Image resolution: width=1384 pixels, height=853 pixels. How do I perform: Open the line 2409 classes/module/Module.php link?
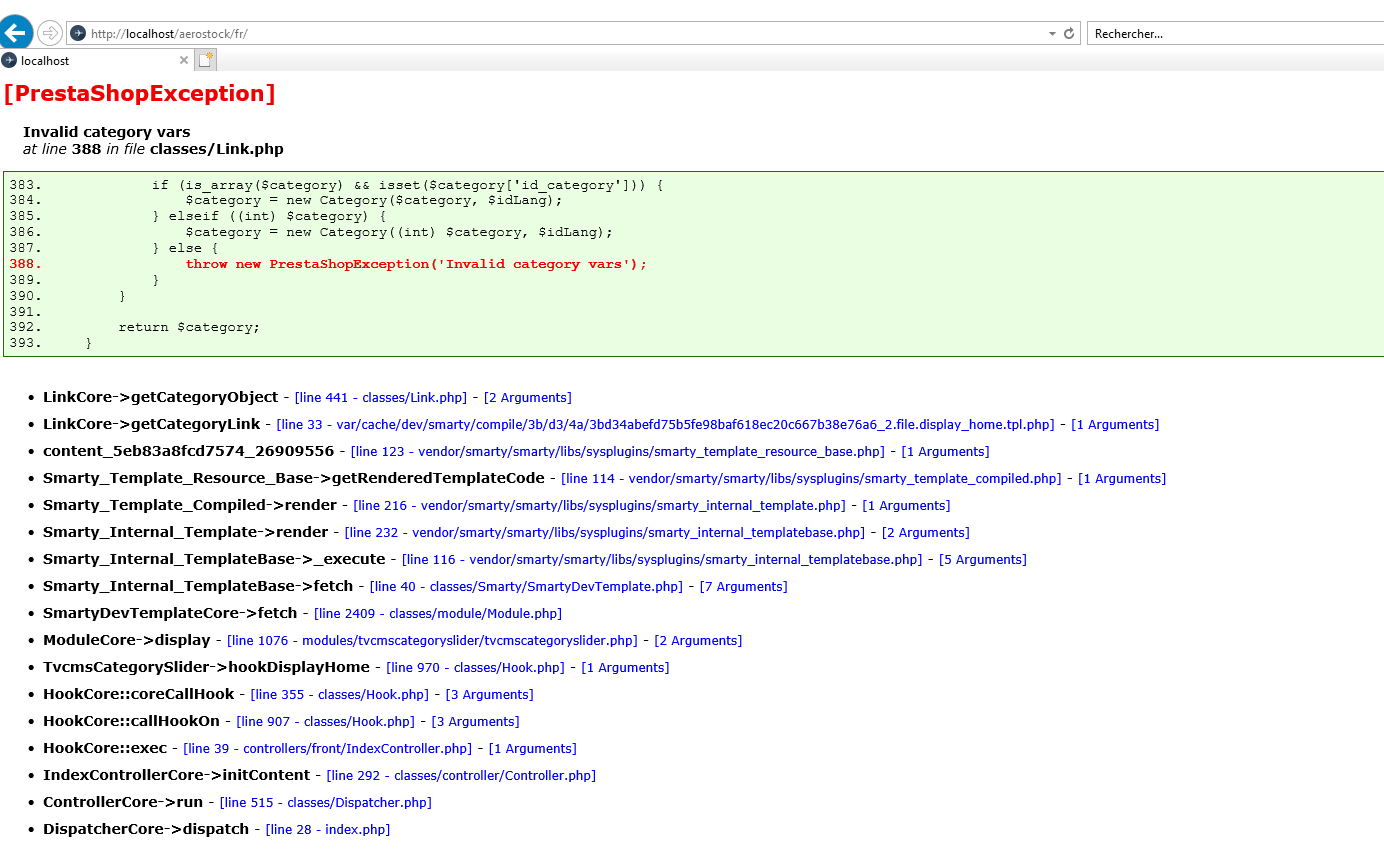[x=438, y=614]
